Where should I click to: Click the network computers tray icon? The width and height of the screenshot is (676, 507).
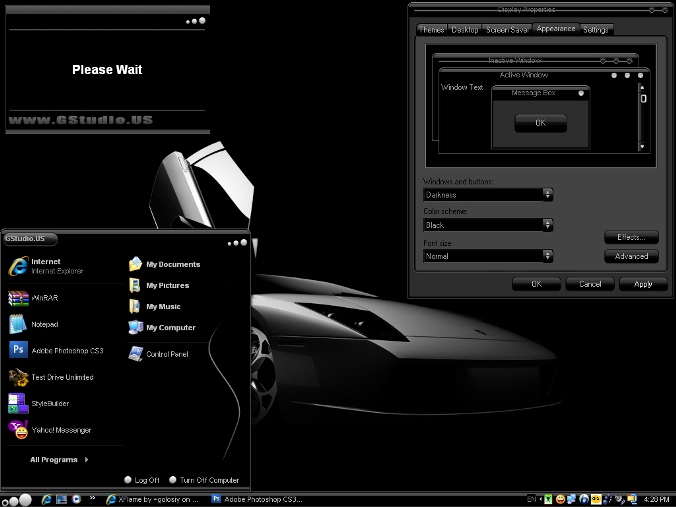click(571, 499)
